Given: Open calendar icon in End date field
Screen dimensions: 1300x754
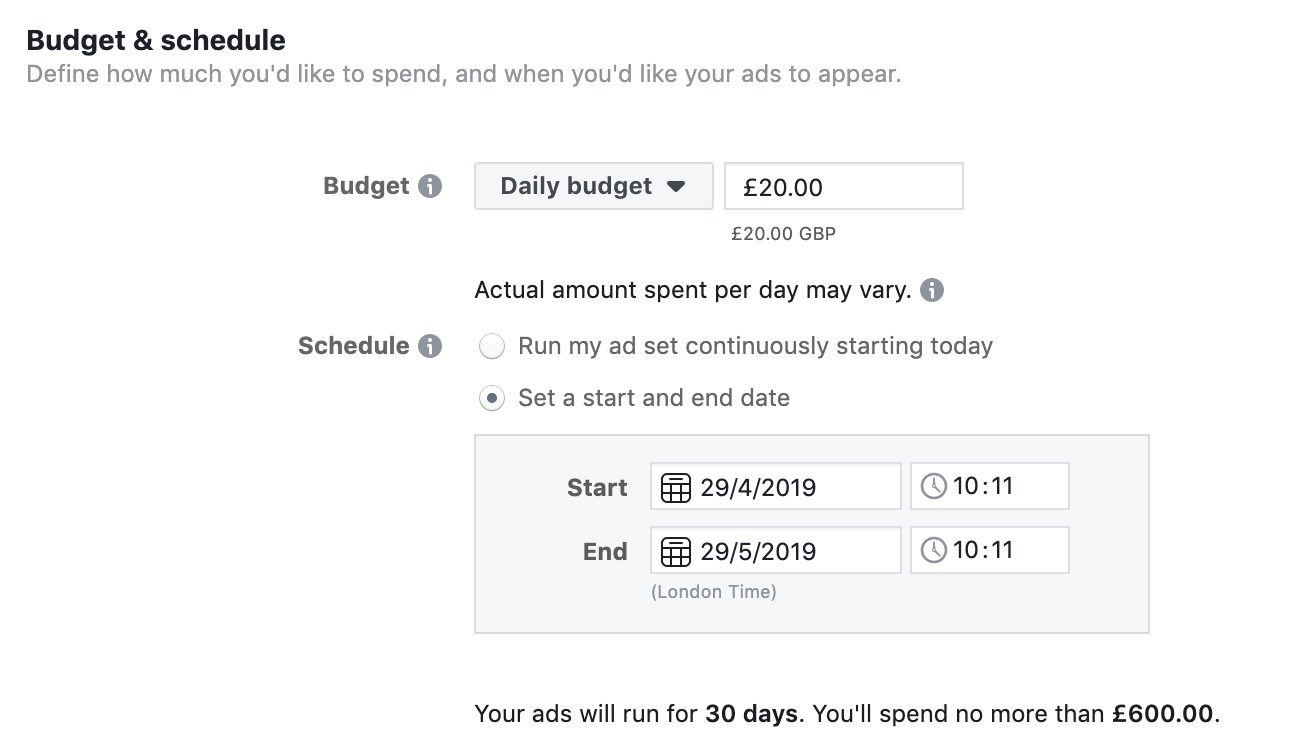Looking at the screenshot, I should (677, 551).
